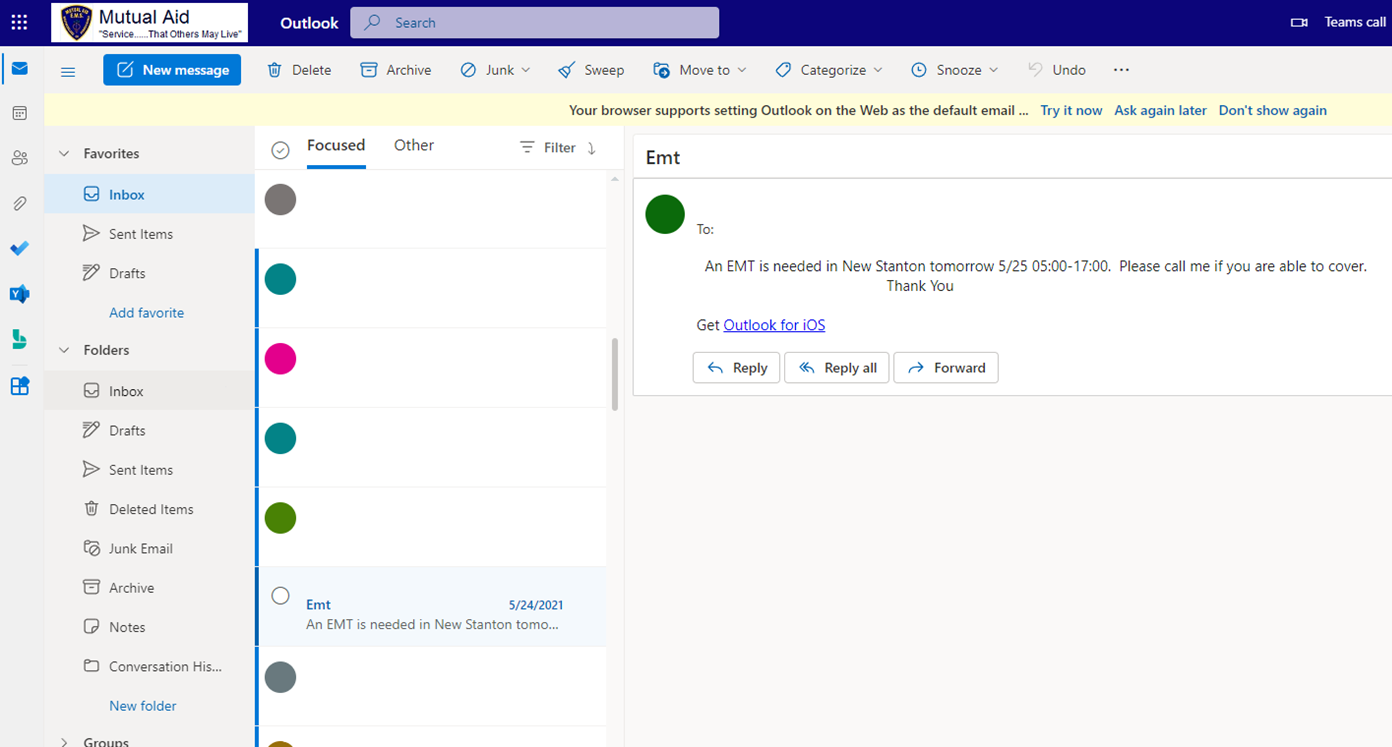Open Categorize dropdown arrow

tap(878, 70)
